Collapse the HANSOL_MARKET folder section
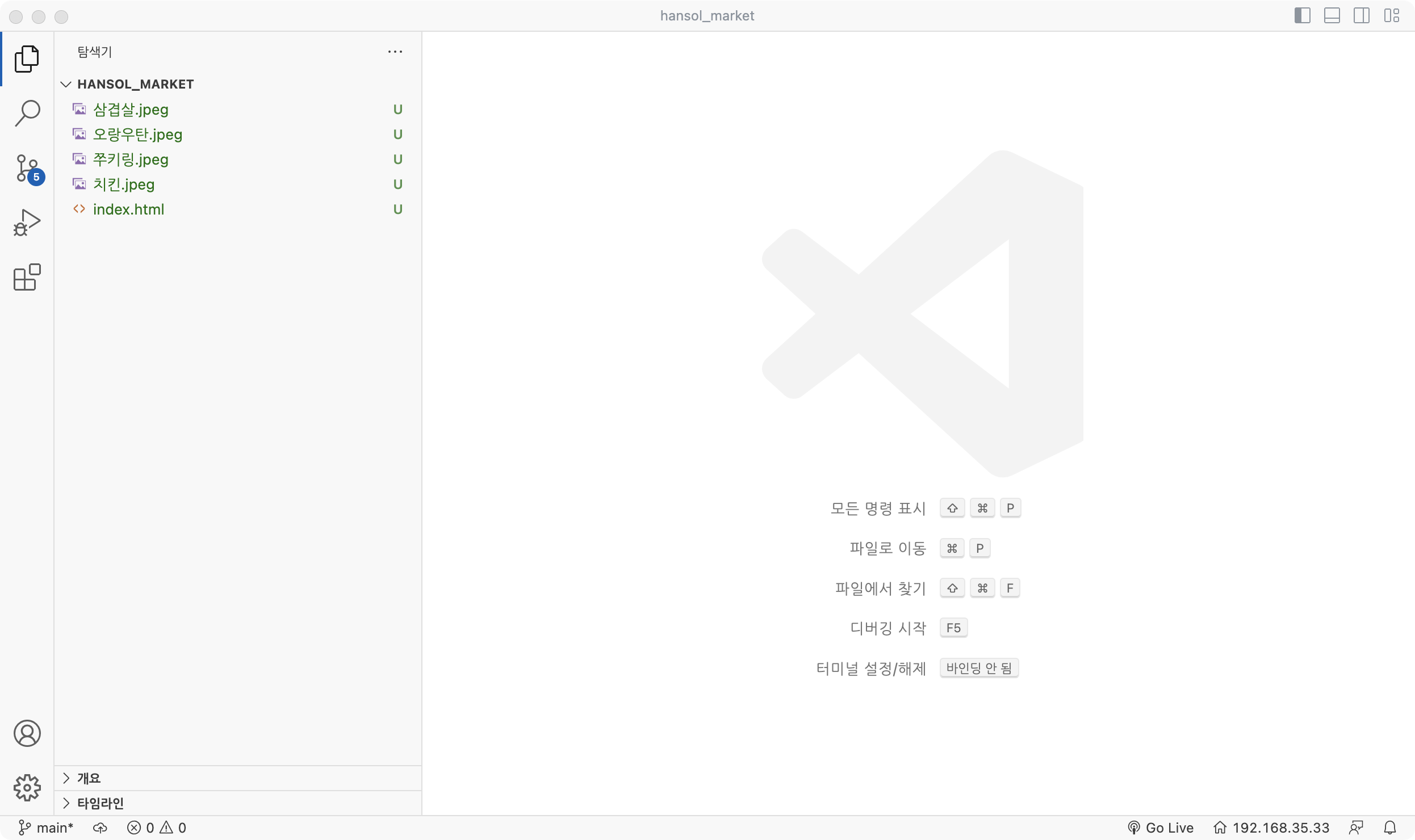 [238, 84]
